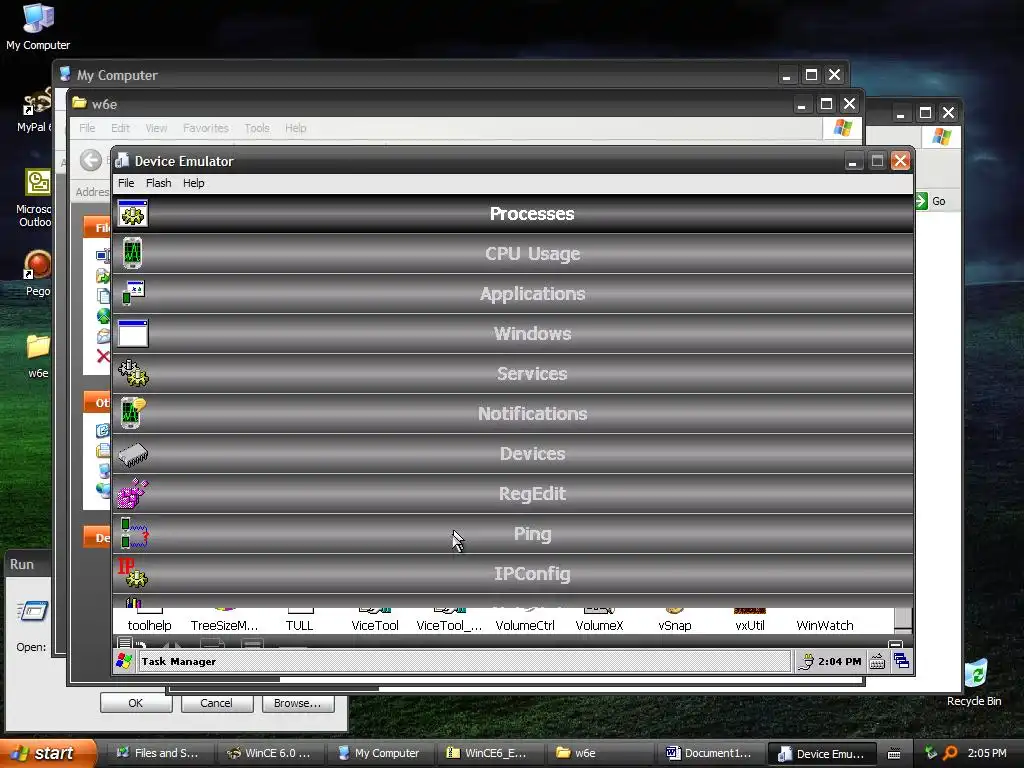Select the Ping text label
This screenshot has height=768, width=1024.
[x=532, y=534]
